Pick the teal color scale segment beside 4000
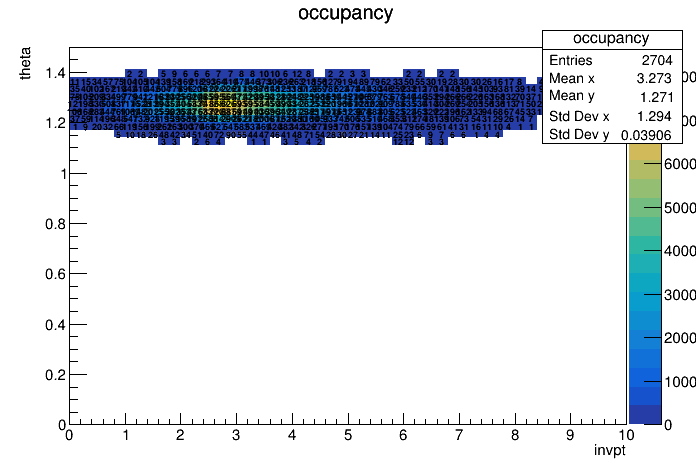 point(645,245)
